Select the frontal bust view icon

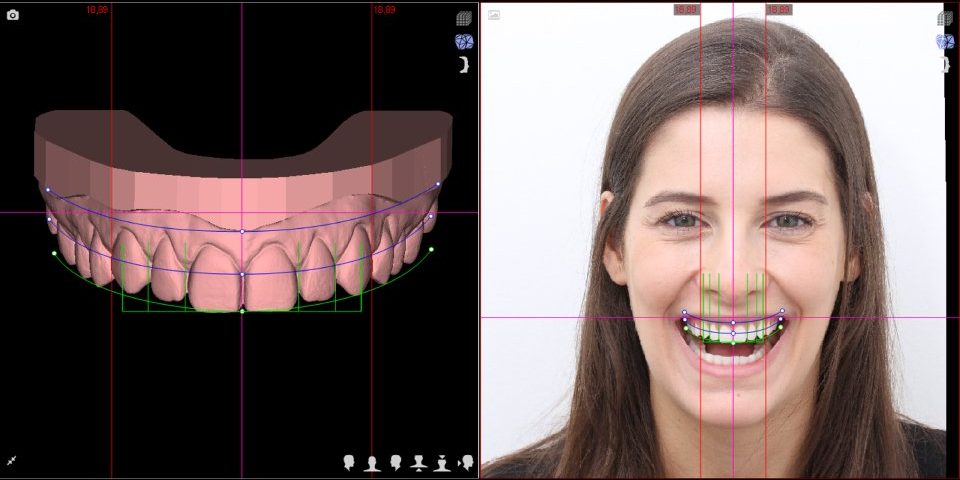point(372,463)
